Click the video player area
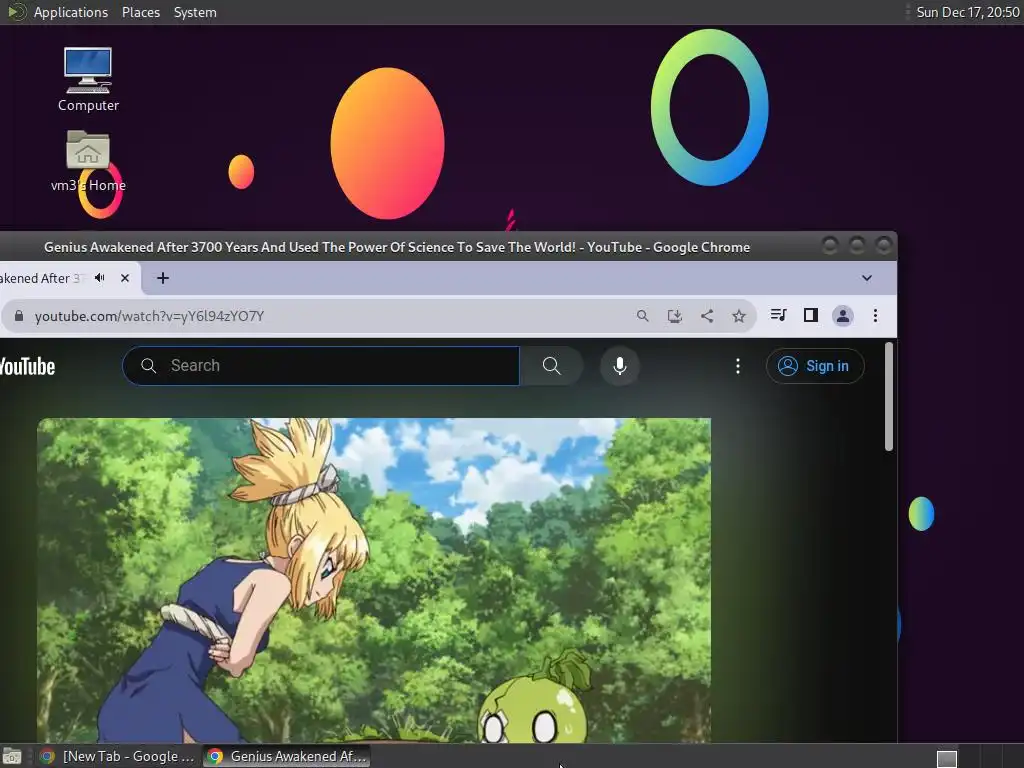The width and height of the screenshot is (1024, 768). (x=374, y=580)
